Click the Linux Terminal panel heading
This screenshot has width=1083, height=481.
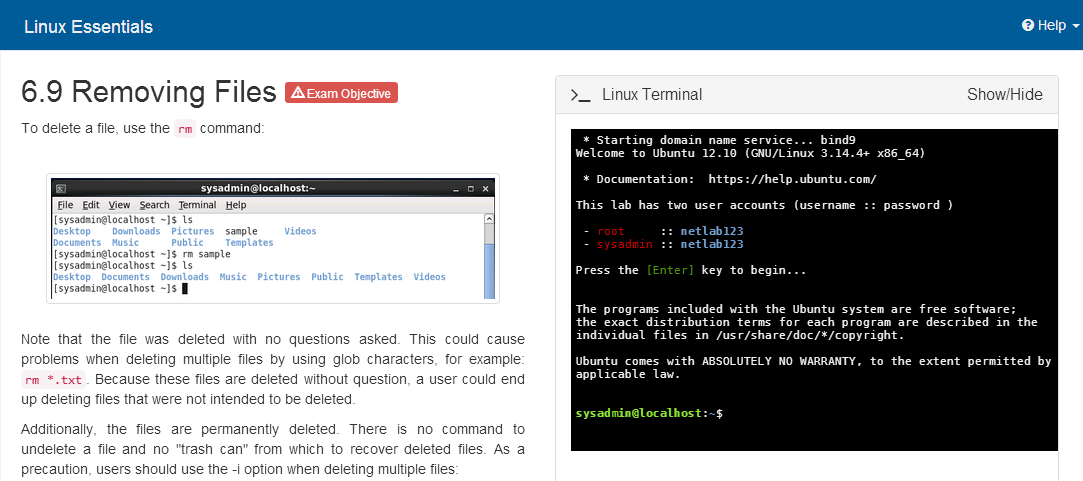pos(652,95)
